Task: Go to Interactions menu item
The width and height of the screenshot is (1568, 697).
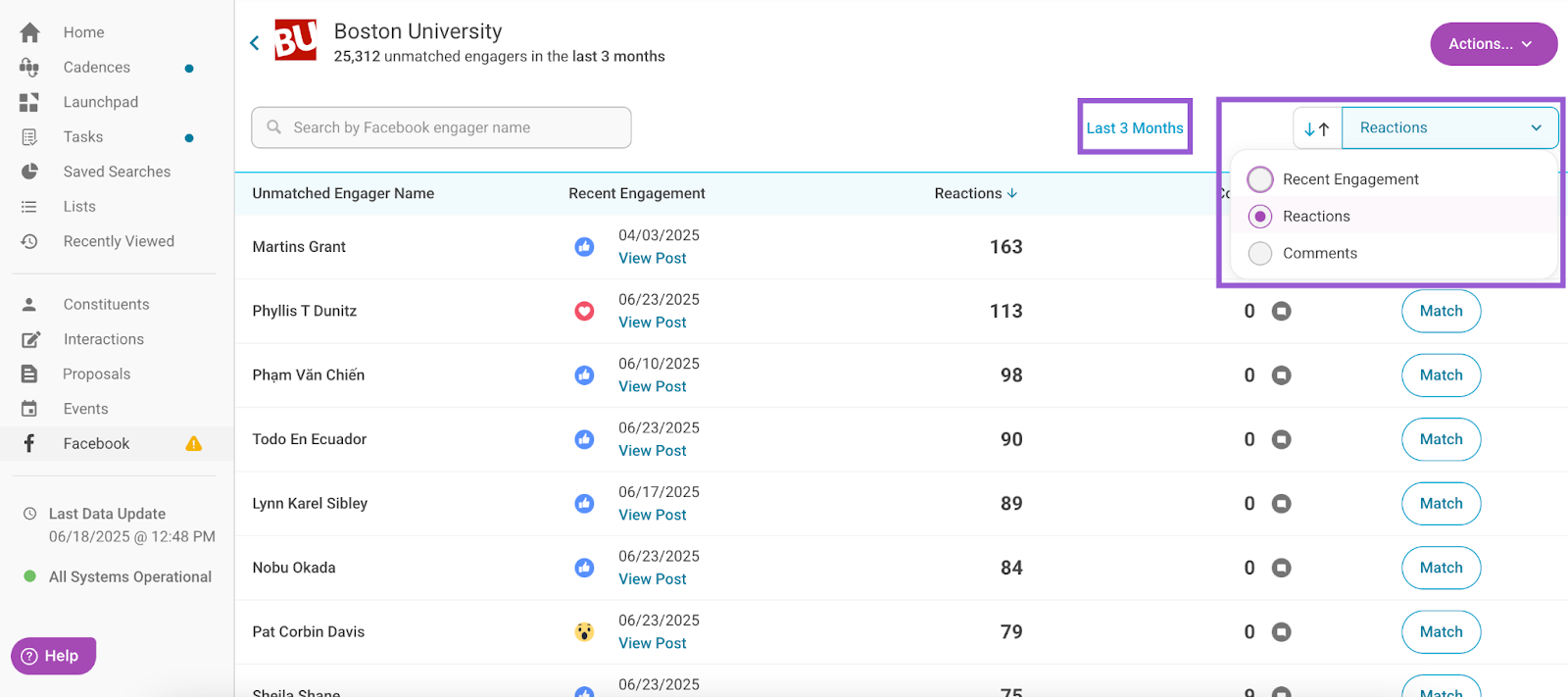Action: (104, 339)
